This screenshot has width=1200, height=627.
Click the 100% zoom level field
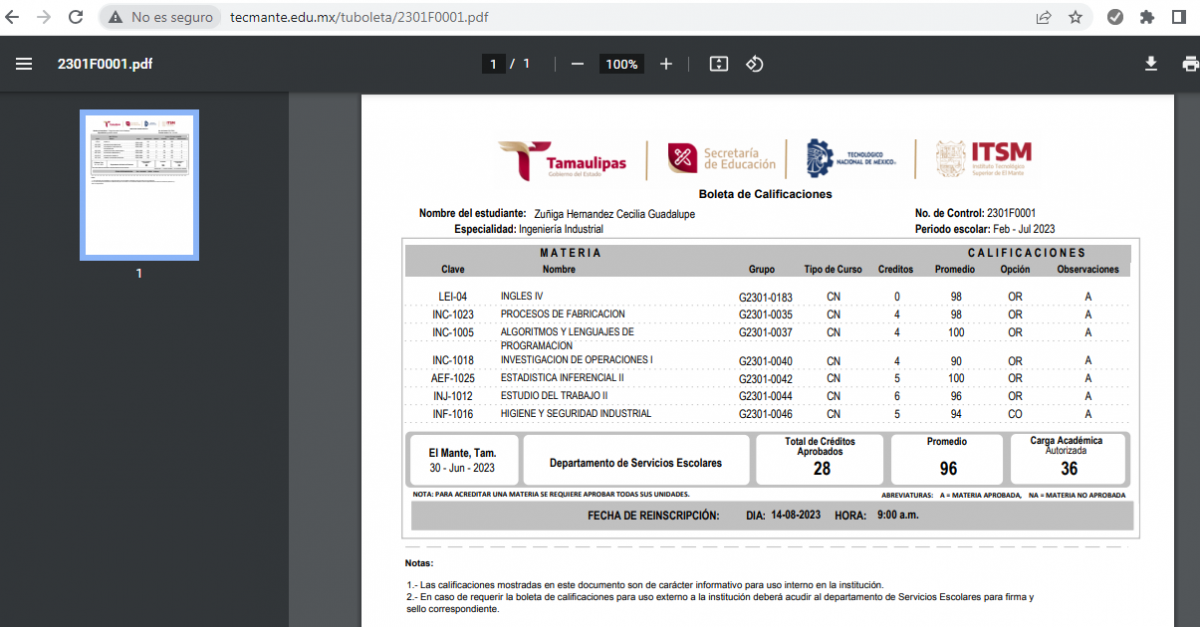[621, 64]
